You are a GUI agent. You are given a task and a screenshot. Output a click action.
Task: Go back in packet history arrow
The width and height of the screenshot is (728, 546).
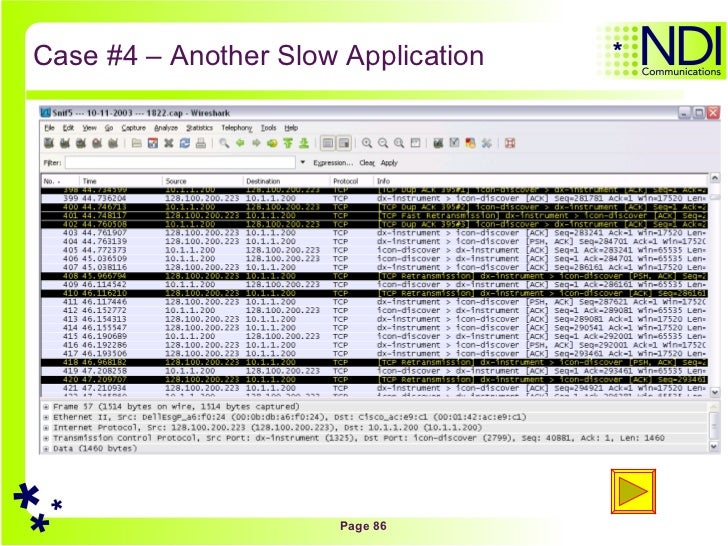(240, 143)
